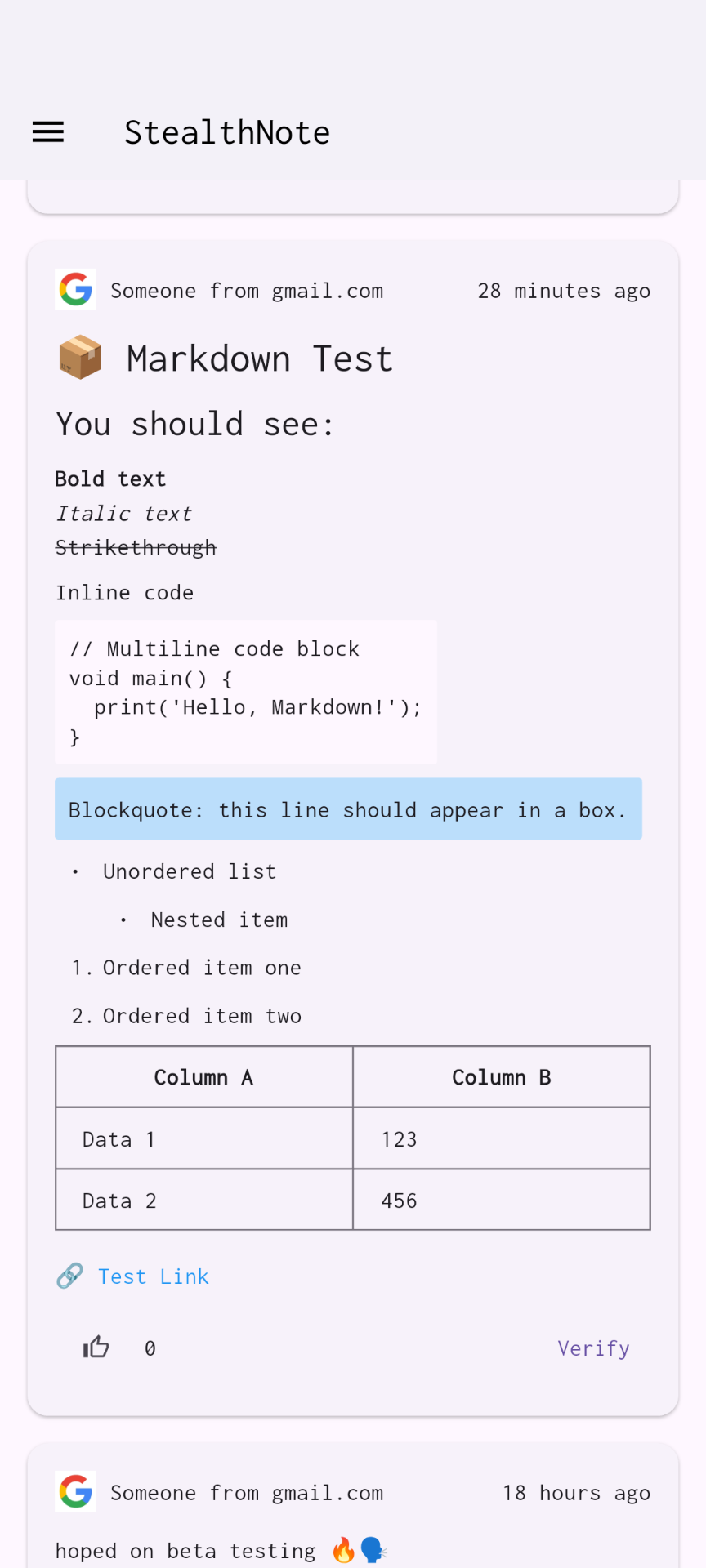Screen dimensions: 706x1568
Task: Click the Data 2 table cell
Action: point(118,1200)
